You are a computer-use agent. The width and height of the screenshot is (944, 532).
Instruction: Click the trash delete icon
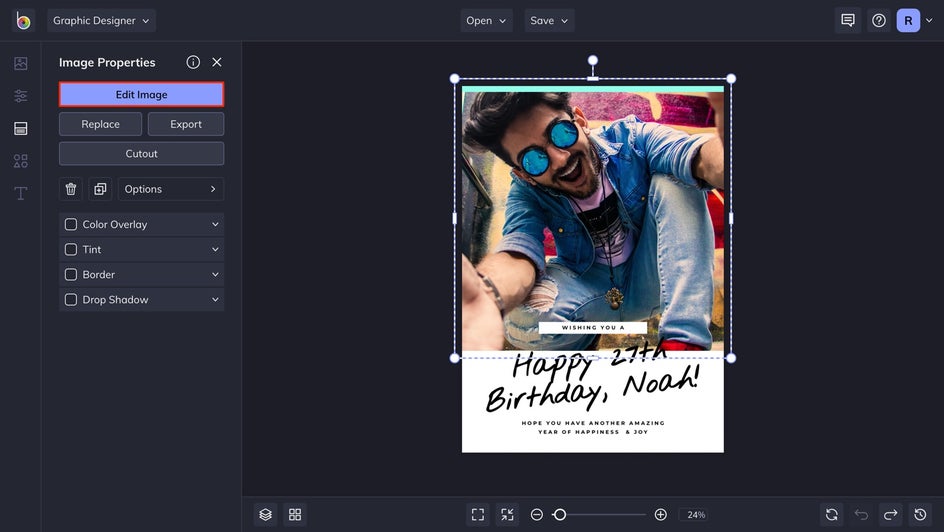coord(71,189)
